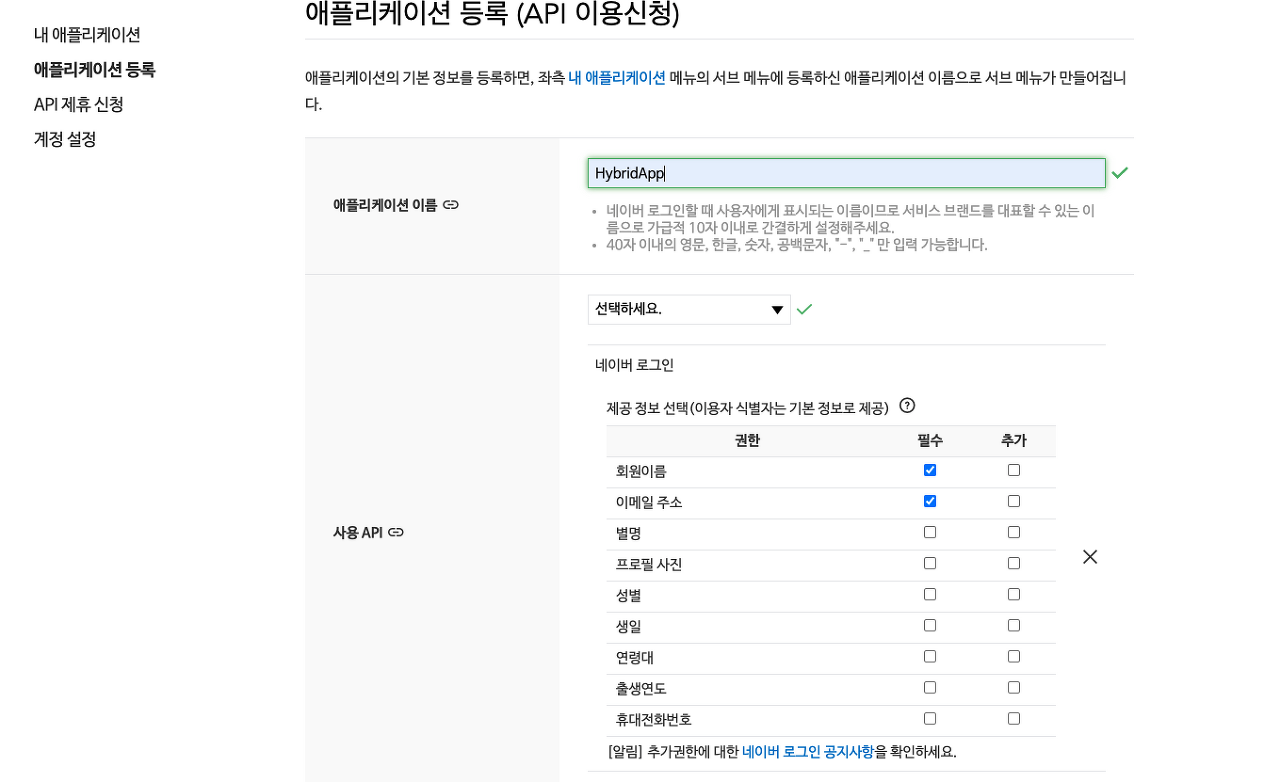This screenshot has width=1280, height=782.
Task: Open 계정 설정 in sidebar
Action: click(x=65, y=140)
